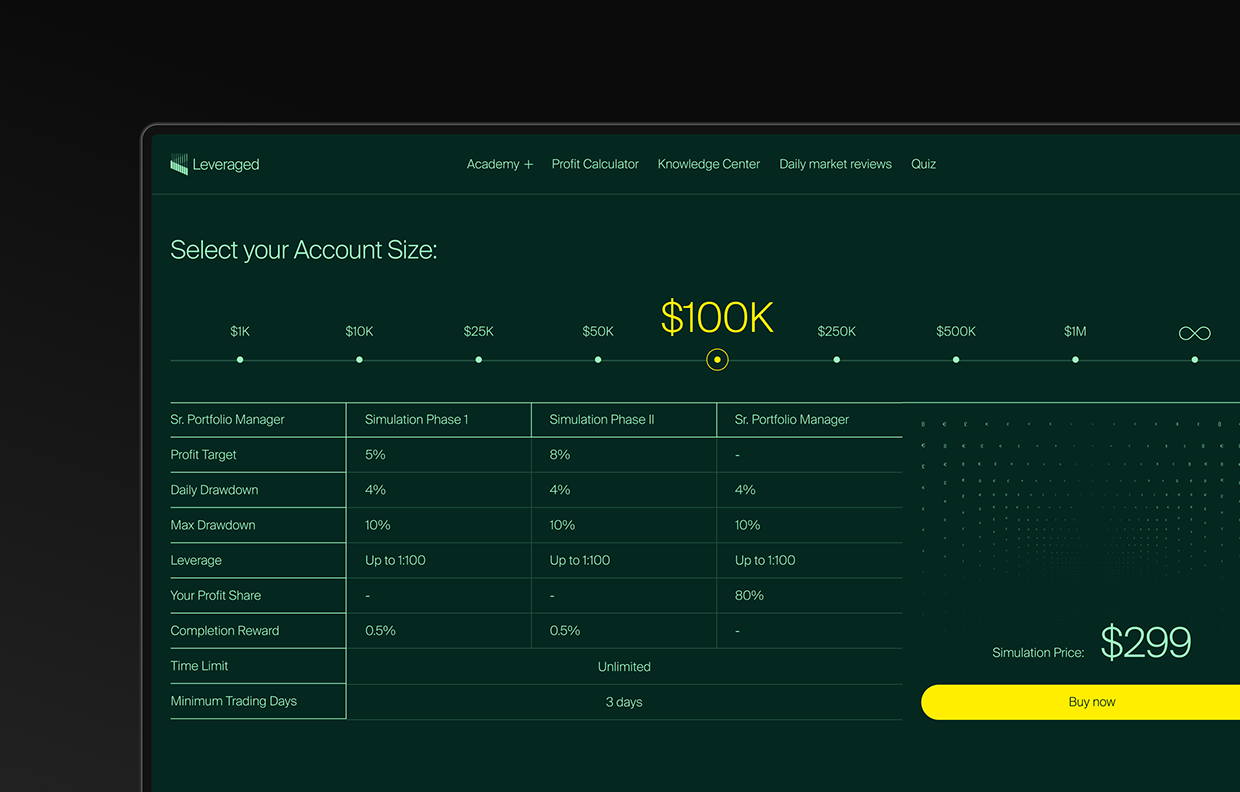
Task: Select the $500K account size
Action: 956,359
